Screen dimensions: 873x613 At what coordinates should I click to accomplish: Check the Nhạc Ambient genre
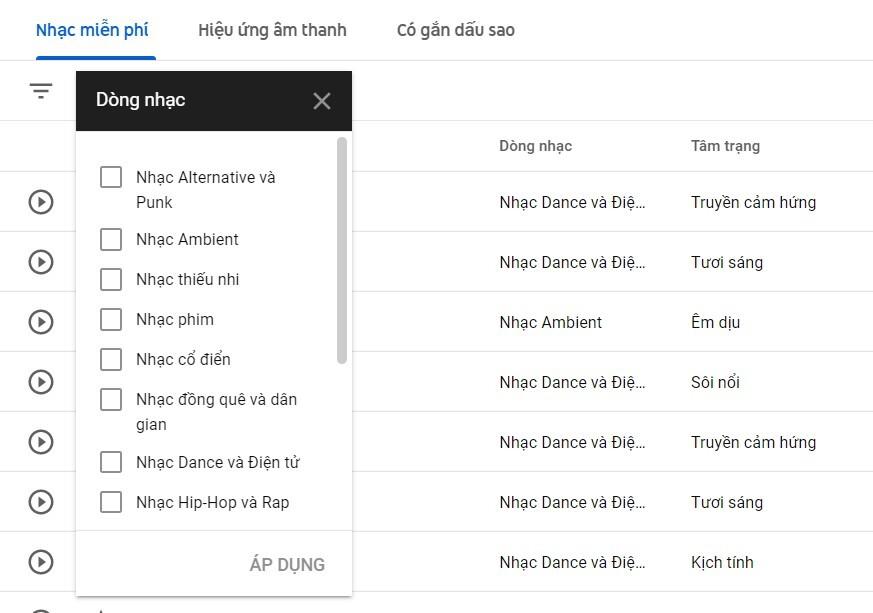(111, 239)
